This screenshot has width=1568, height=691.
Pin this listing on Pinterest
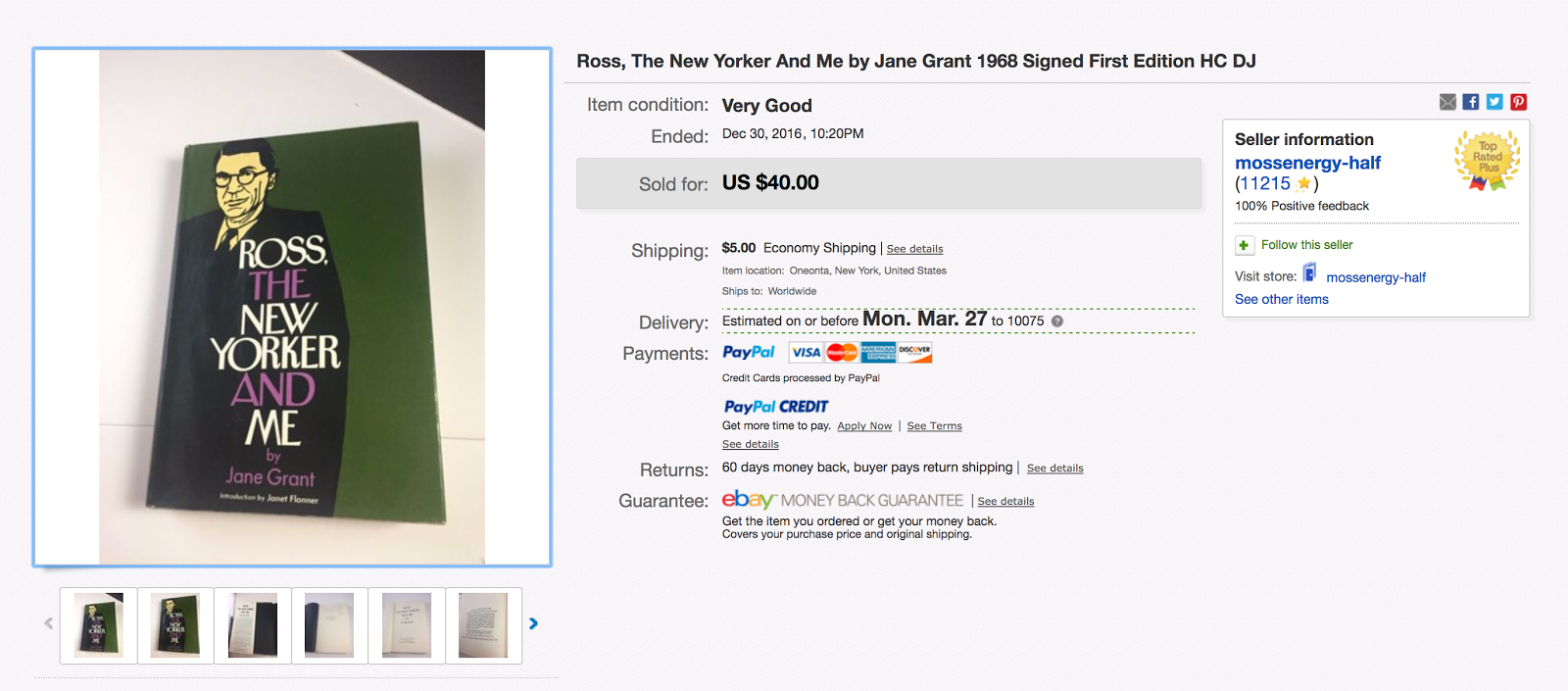pyautogui.click(x=1518, y=102)
